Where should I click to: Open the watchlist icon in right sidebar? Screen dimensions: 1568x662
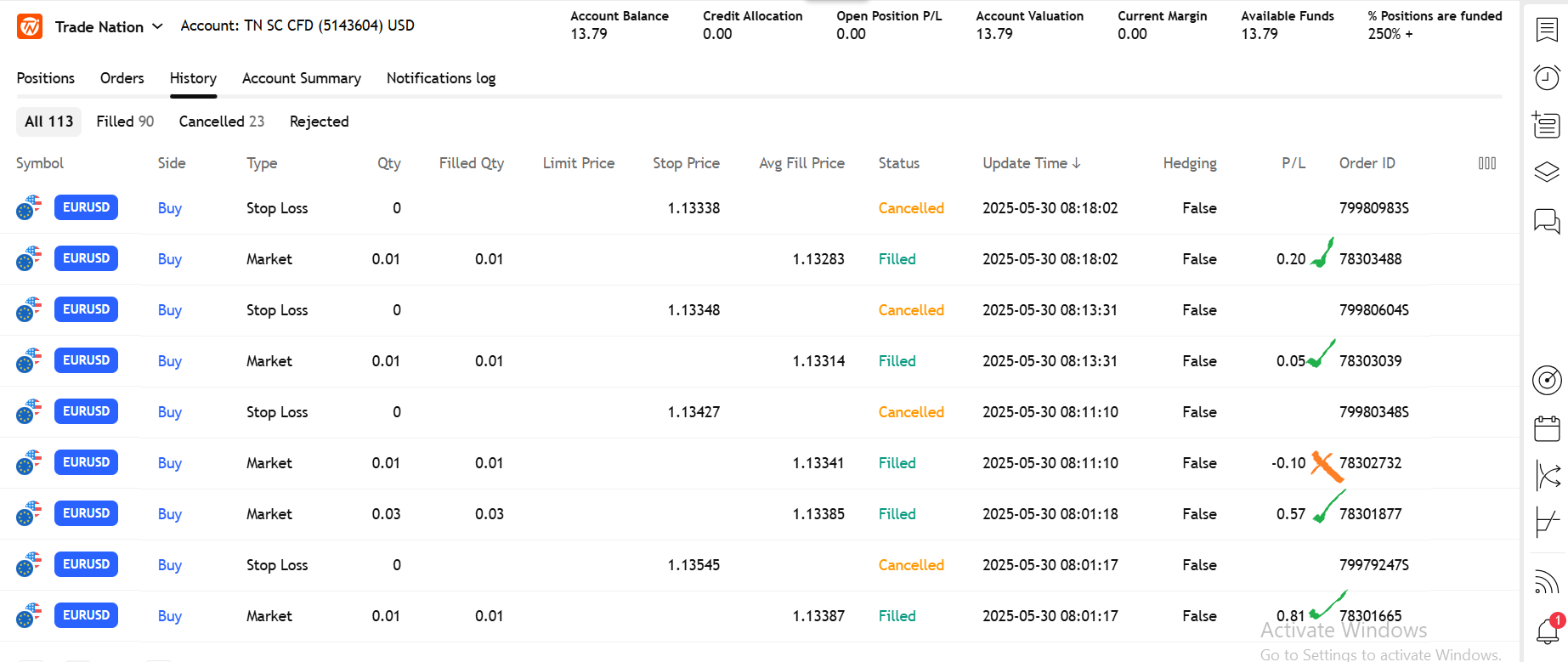pyautogui.click(x=1547, y=31)
